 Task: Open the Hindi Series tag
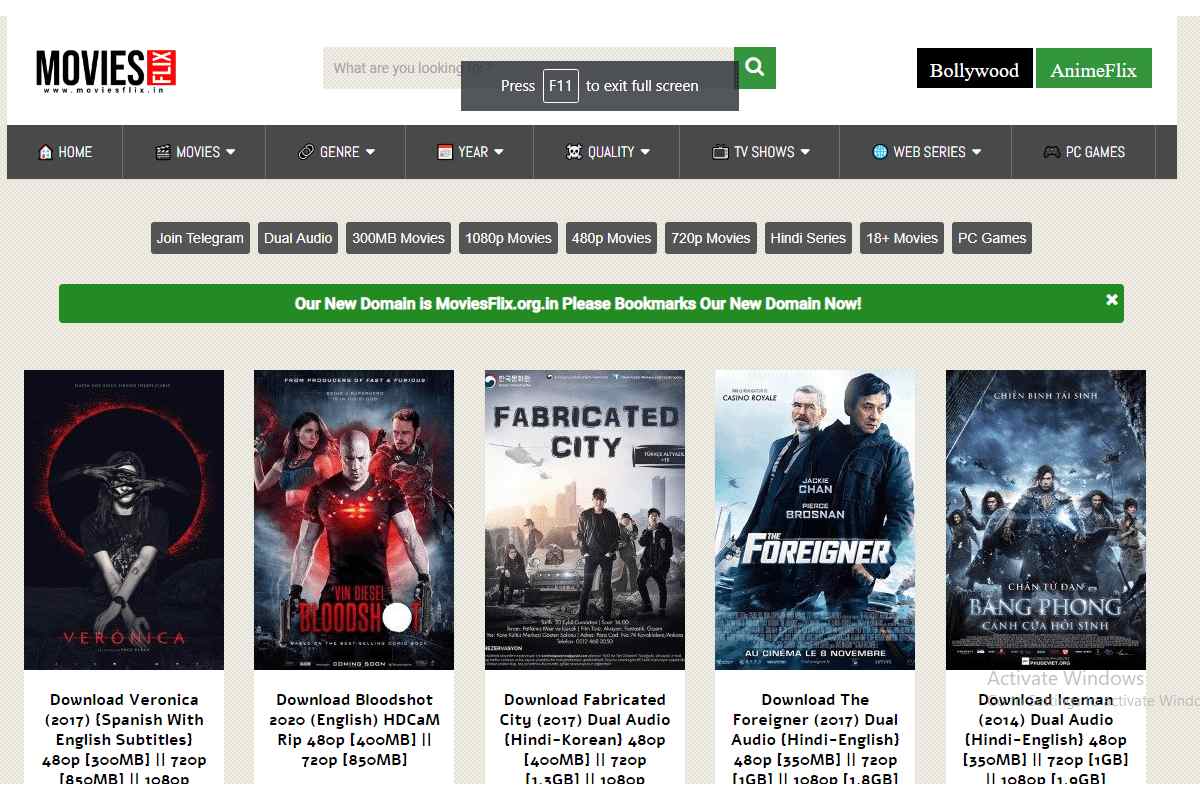(x=808, y=238)
